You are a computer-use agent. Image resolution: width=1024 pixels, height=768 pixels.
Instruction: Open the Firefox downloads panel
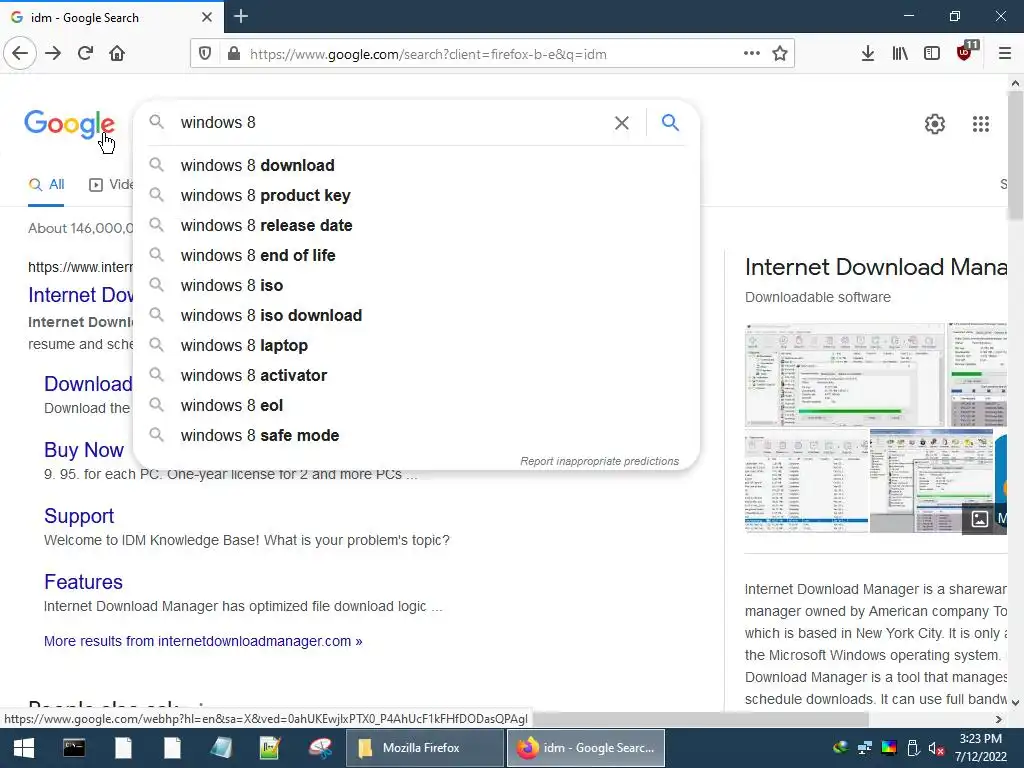tap(868, 54)
